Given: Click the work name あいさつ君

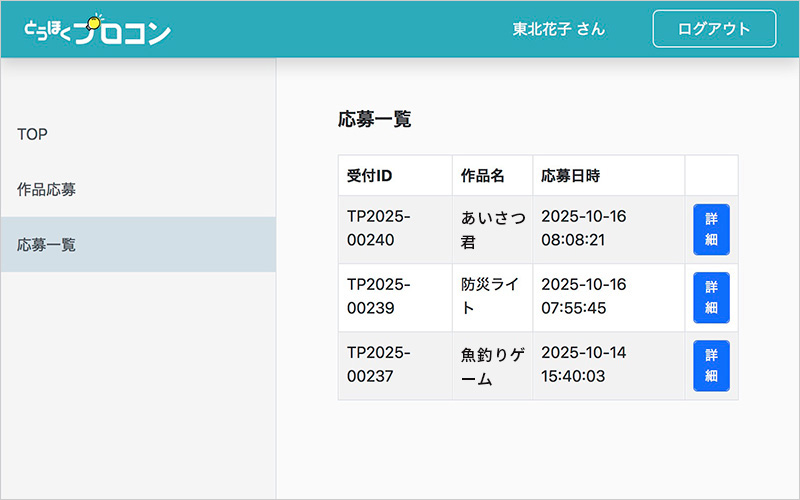Looking at the screenshot, I should pos(491,229).
